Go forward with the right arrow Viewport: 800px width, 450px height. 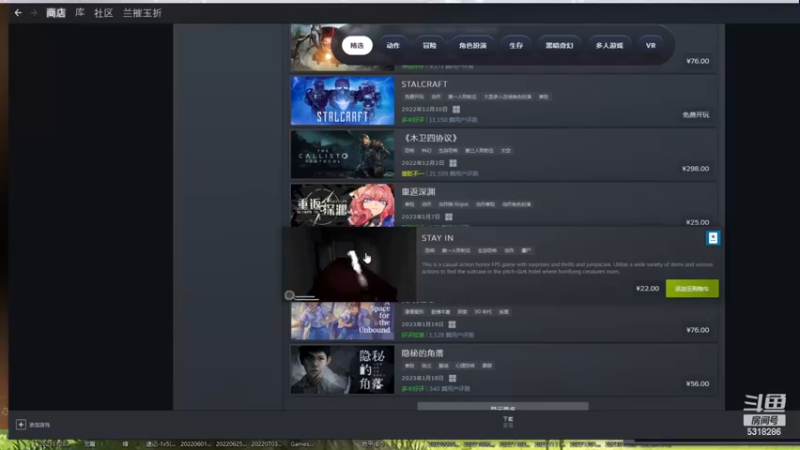tap(34, 13)
